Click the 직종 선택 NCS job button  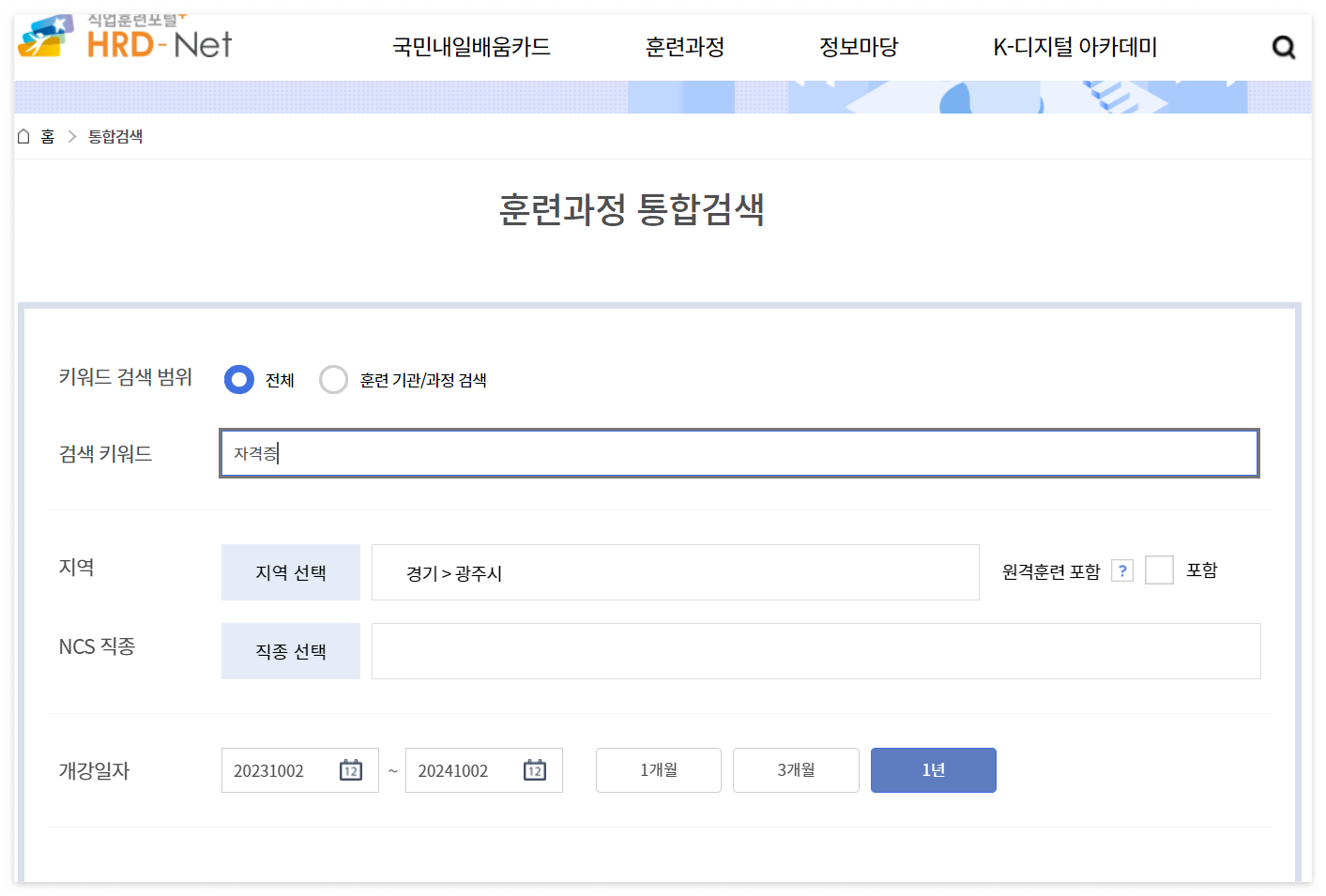[x=290, y=650]
